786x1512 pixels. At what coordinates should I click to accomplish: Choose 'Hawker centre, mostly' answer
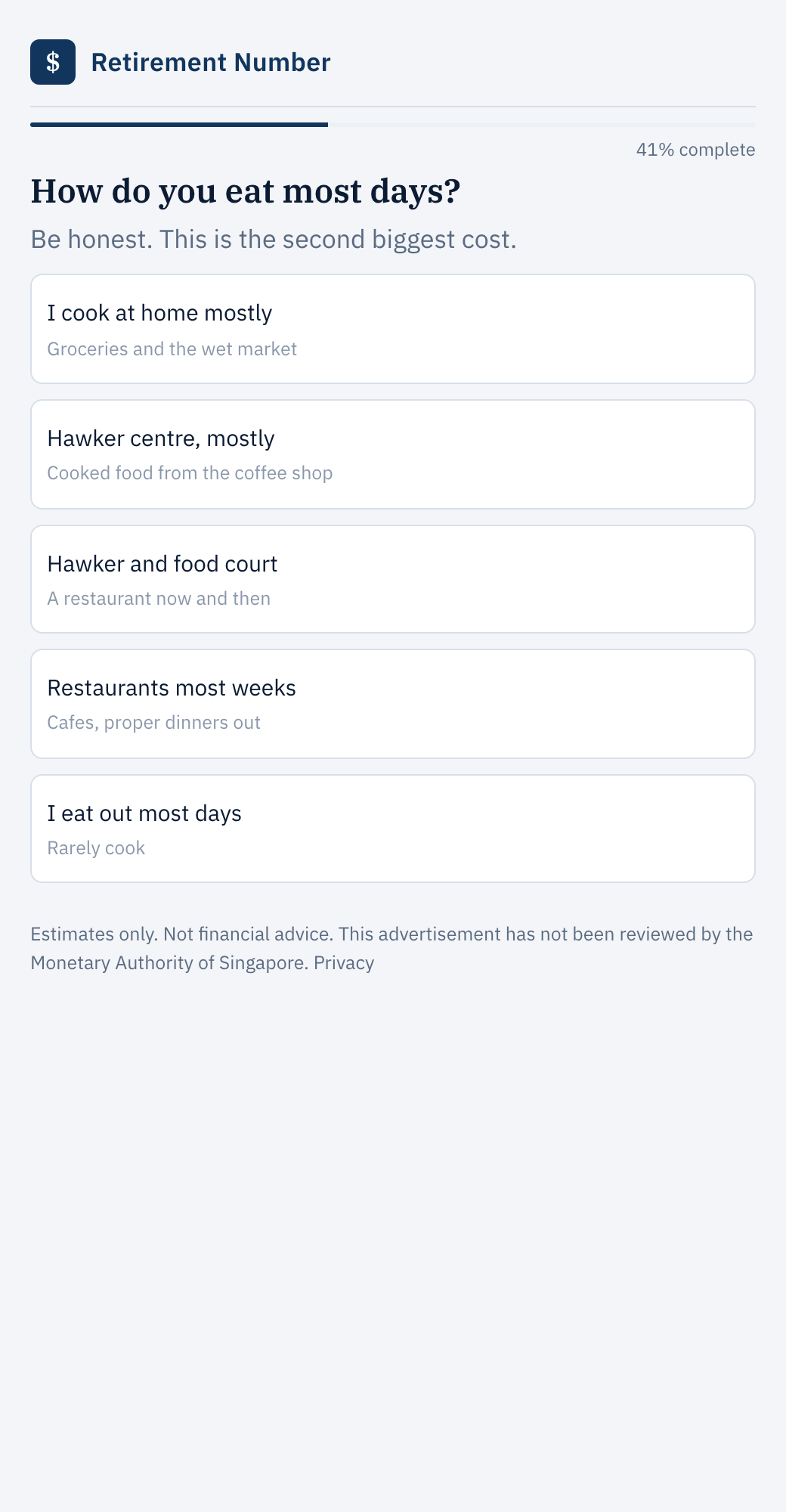coord(393,454)
